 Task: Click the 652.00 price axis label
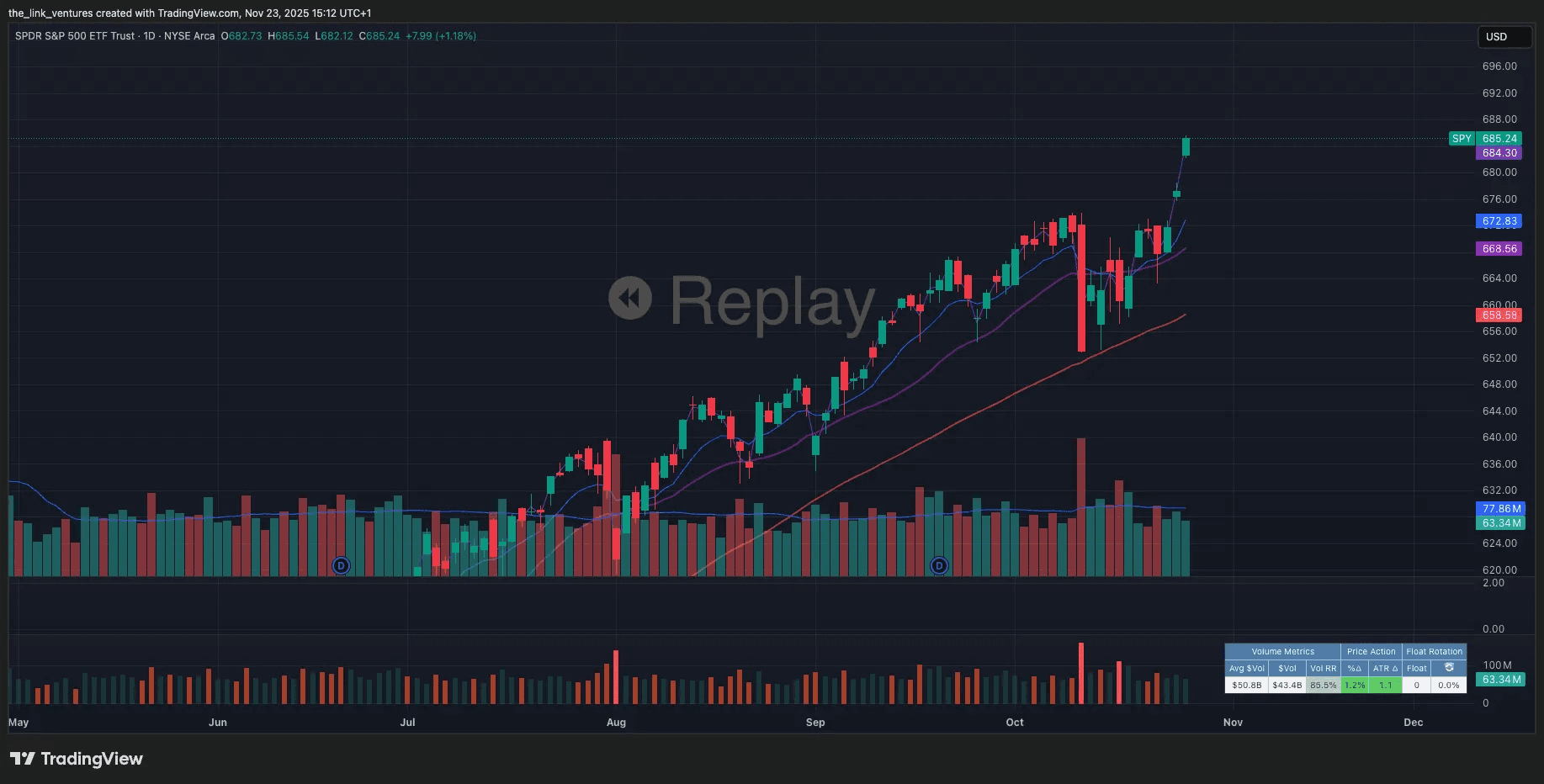1499,358
